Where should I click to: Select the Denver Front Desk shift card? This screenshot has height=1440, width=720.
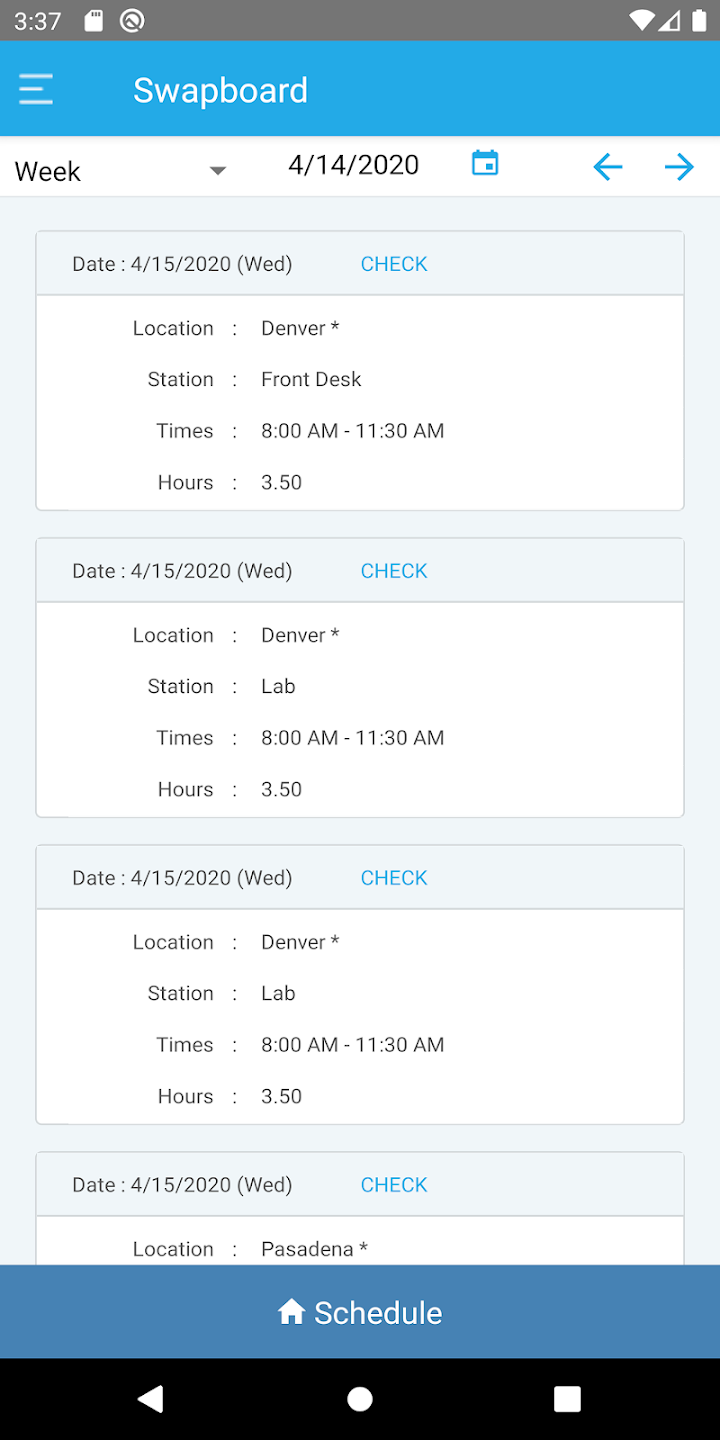click(x=360, y=404)
